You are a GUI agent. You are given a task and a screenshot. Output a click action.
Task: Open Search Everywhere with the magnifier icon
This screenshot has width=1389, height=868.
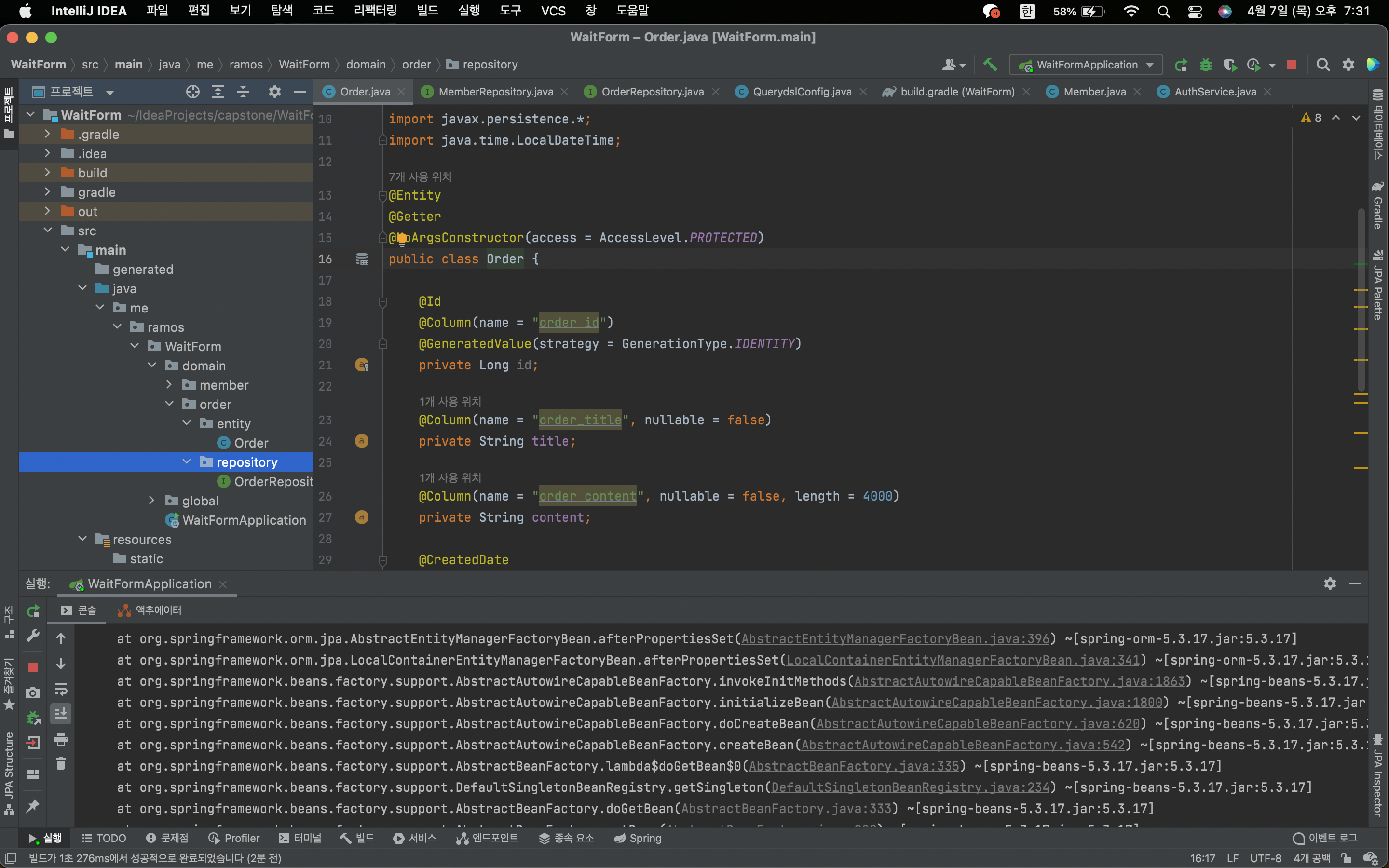(1323, 64)
